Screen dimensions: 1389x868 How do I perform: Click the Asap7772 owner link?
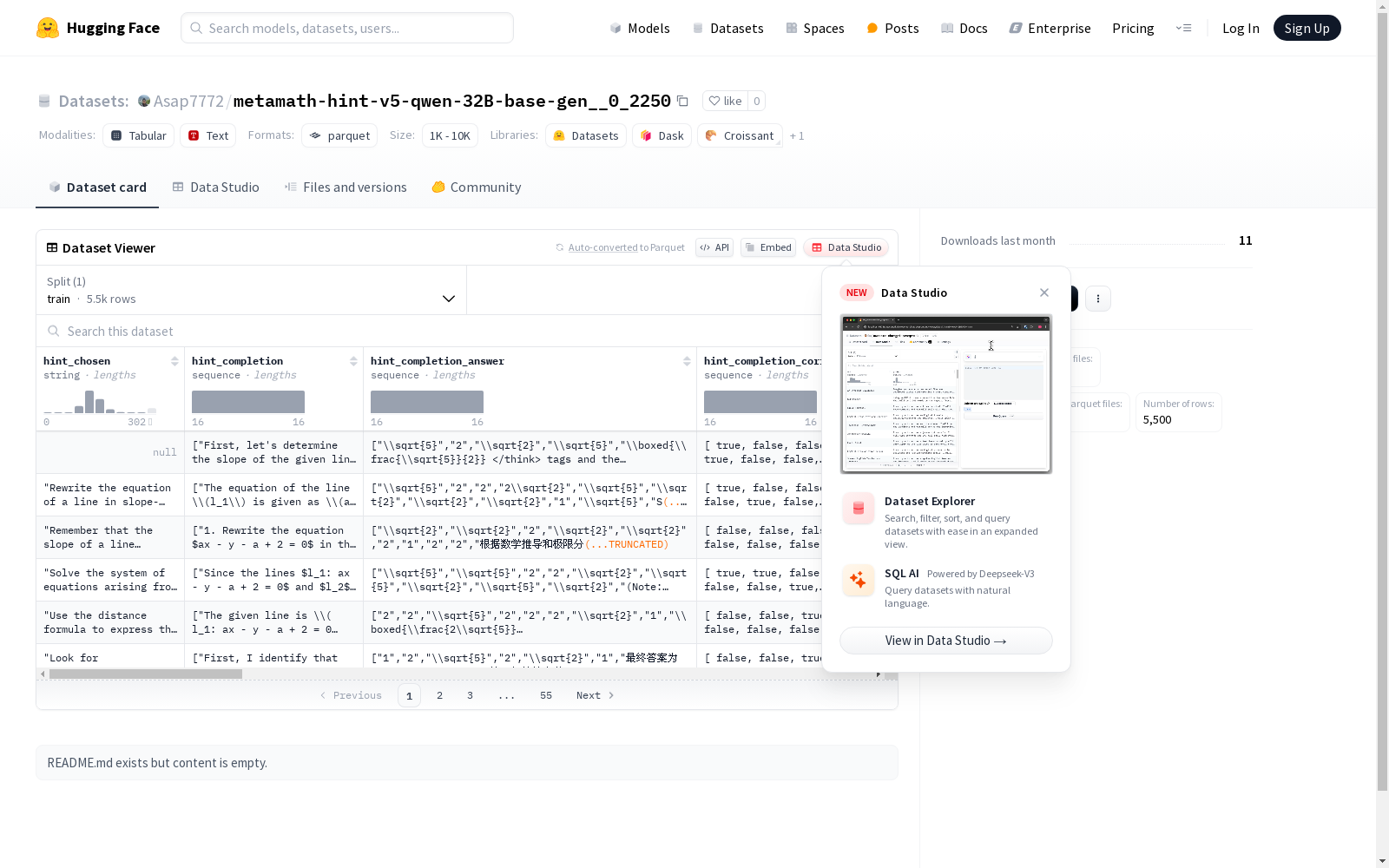point(188,101)
